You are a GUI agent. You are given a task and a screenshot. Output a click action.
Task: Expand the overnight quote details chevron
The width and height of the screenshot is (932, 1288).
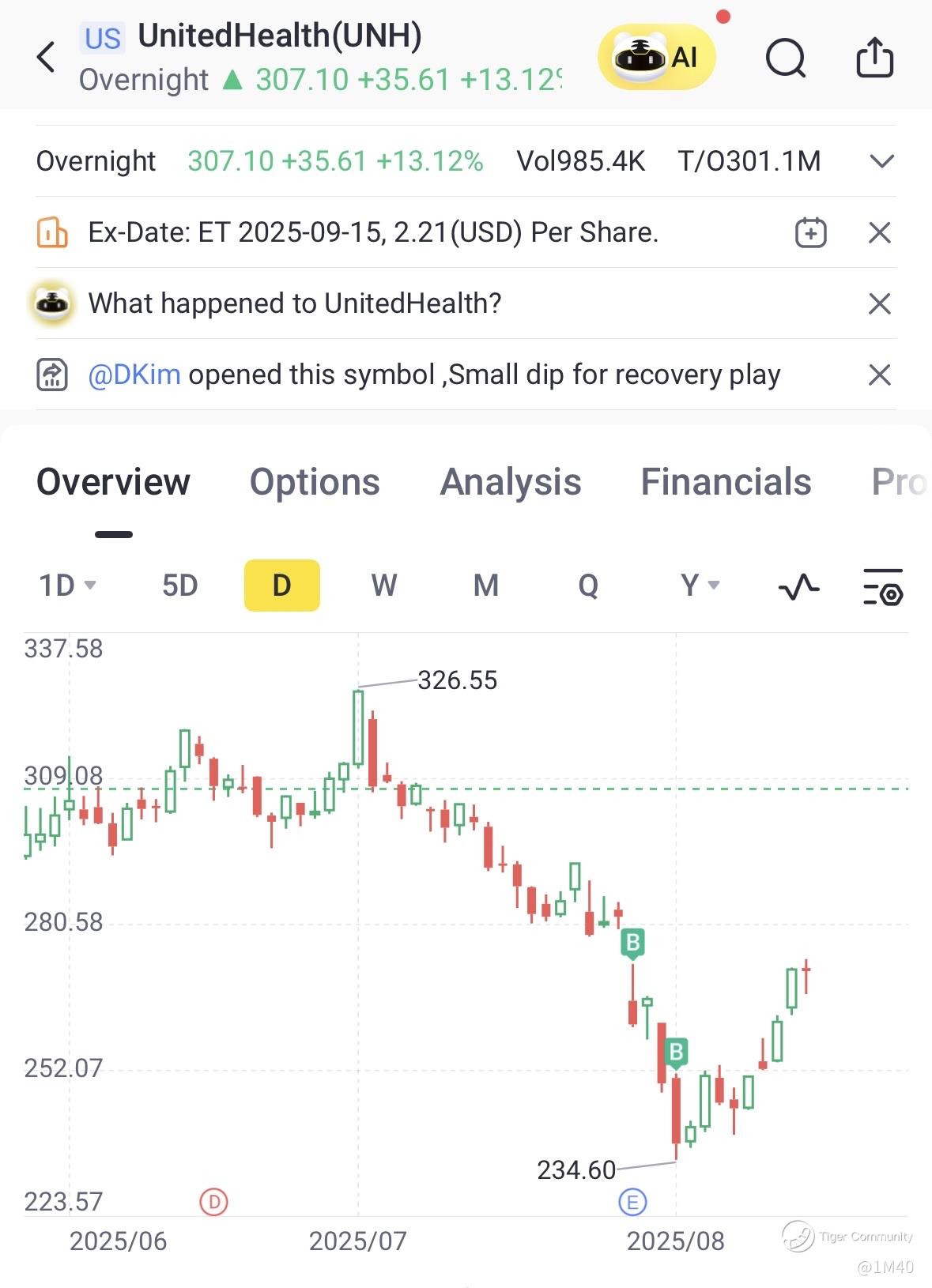(881, 161)
